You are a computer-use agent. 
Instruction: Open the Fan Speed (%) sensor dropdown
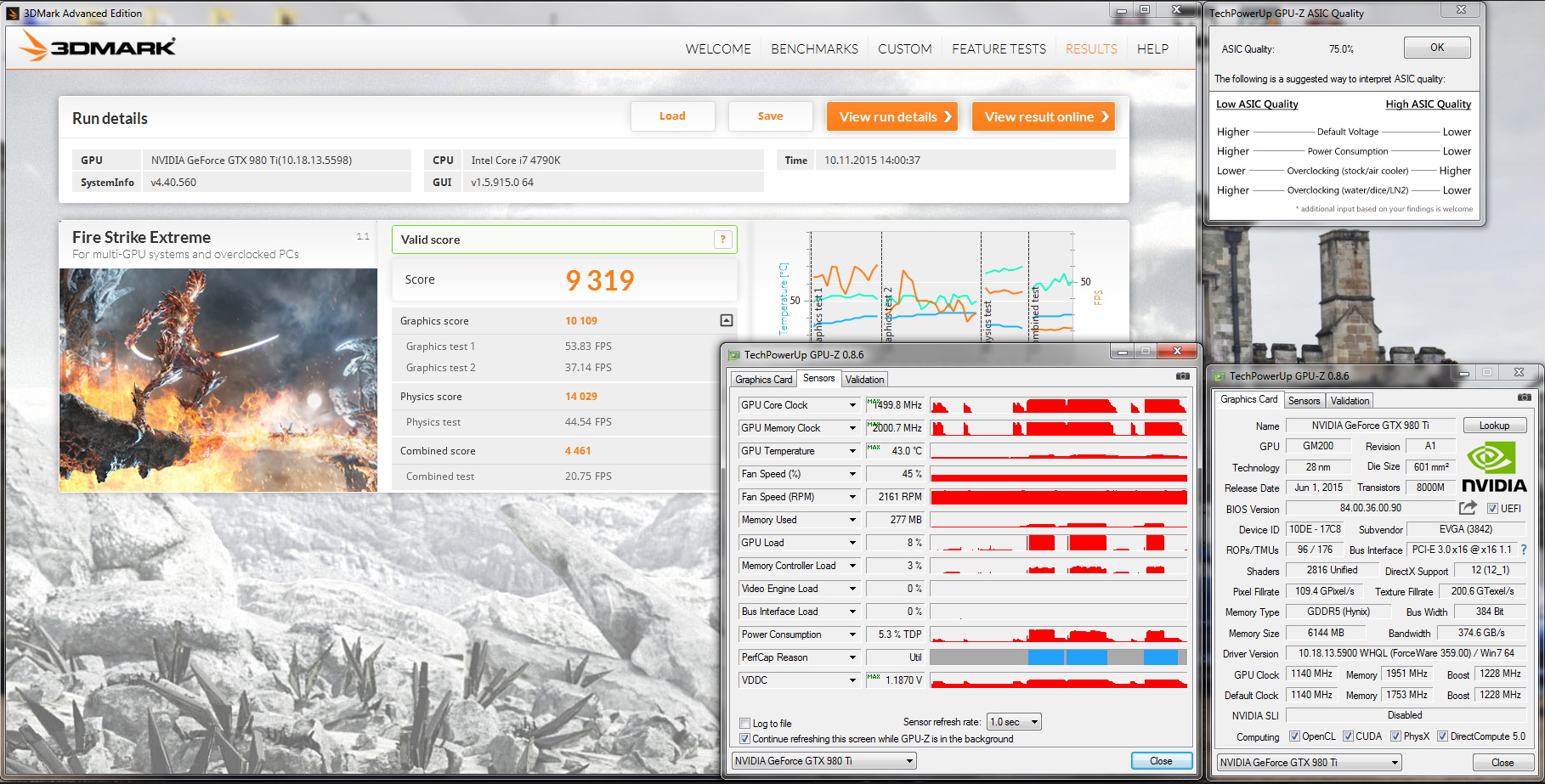pyautogui.click(x=852, y=474)
